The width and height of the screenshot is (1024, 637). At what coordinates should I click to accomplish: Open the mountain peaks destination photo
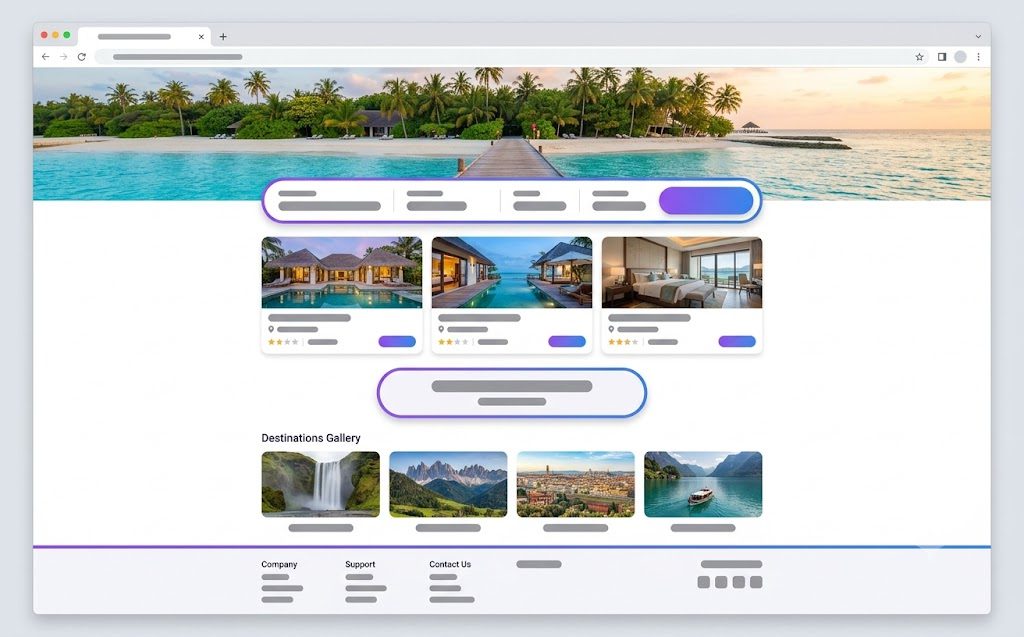point(448,484)
